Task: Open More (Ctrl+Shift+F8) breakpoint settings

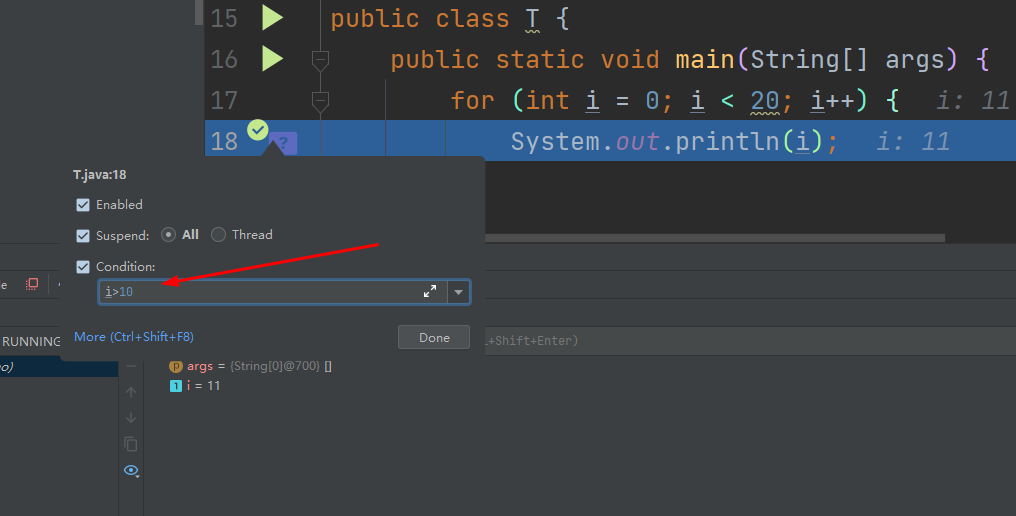Action: pos(133,336)
